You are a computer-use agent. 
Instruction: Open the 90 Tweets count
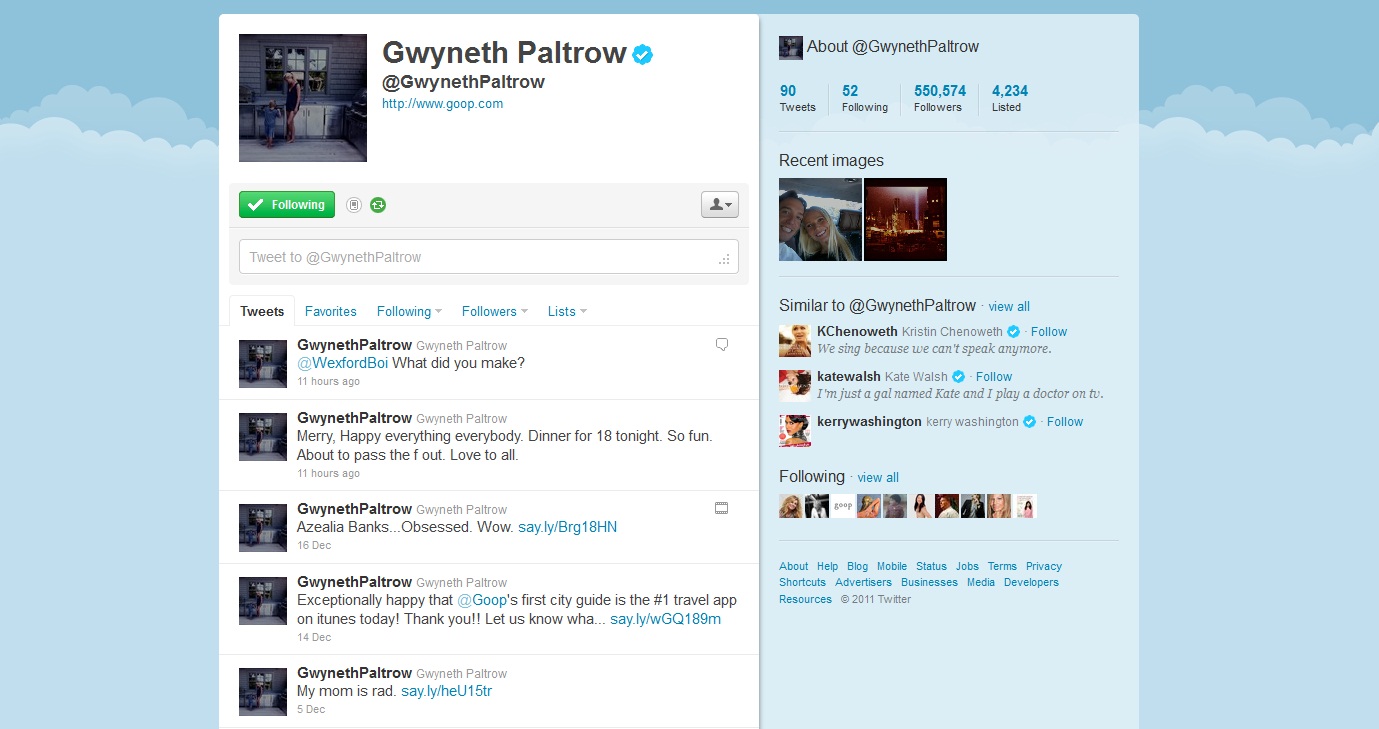click(798, 98)
